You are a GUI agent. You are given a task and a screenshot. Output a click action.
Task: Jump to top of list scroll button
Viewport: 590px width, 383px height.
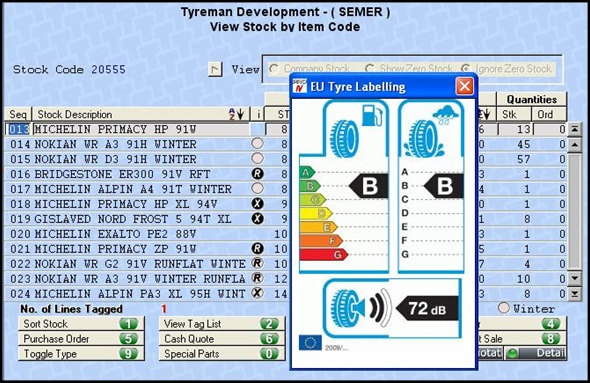click(x=575, y=129)
